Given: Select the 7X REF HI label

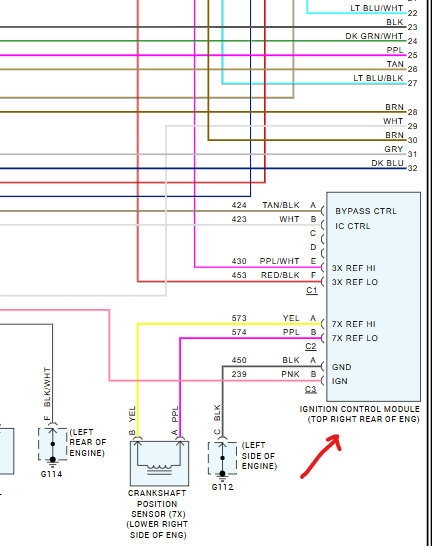Looking at the screenshot, I should tap(354, 324).
